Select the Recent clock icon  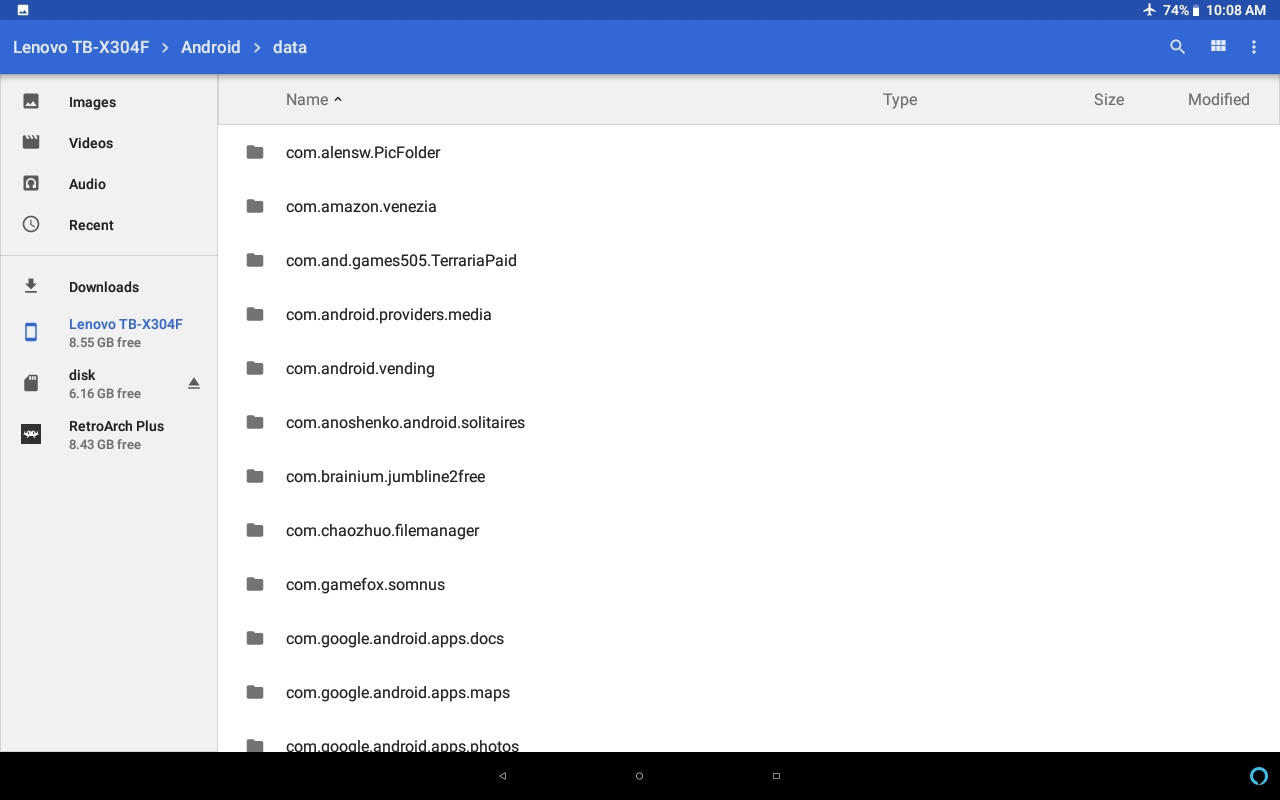point(31,224)
